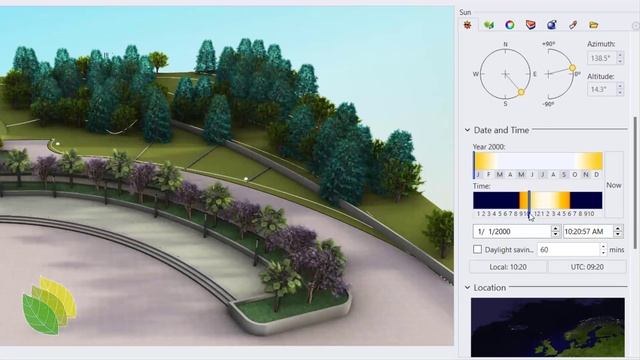Click the sun marker on azimuth compass
This screenshot has width=640, height=360.
pyautogui.click(x=521, y=92)
